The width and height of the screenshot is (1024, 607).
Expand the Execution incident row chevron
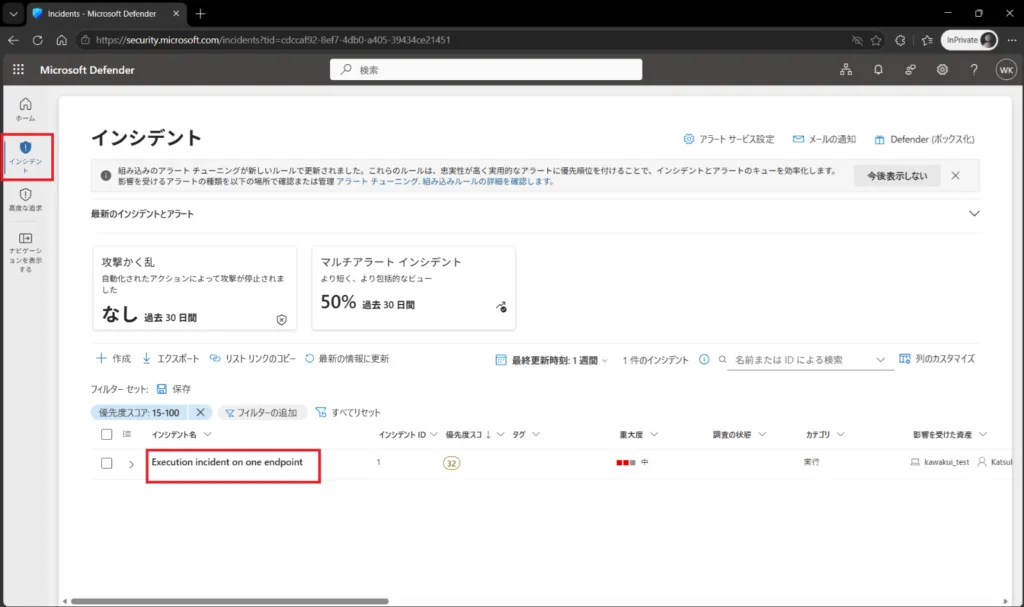[131, 464]
